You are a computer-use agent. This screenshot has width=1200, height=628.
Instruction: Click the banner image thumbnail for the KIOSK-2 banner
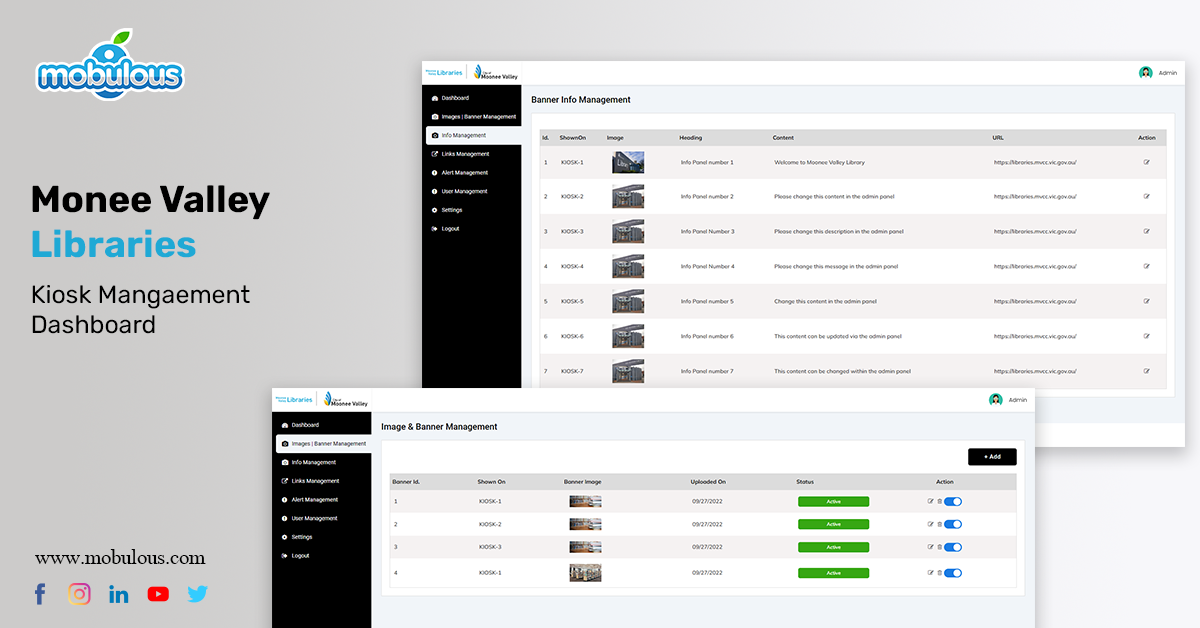(585, 524)
